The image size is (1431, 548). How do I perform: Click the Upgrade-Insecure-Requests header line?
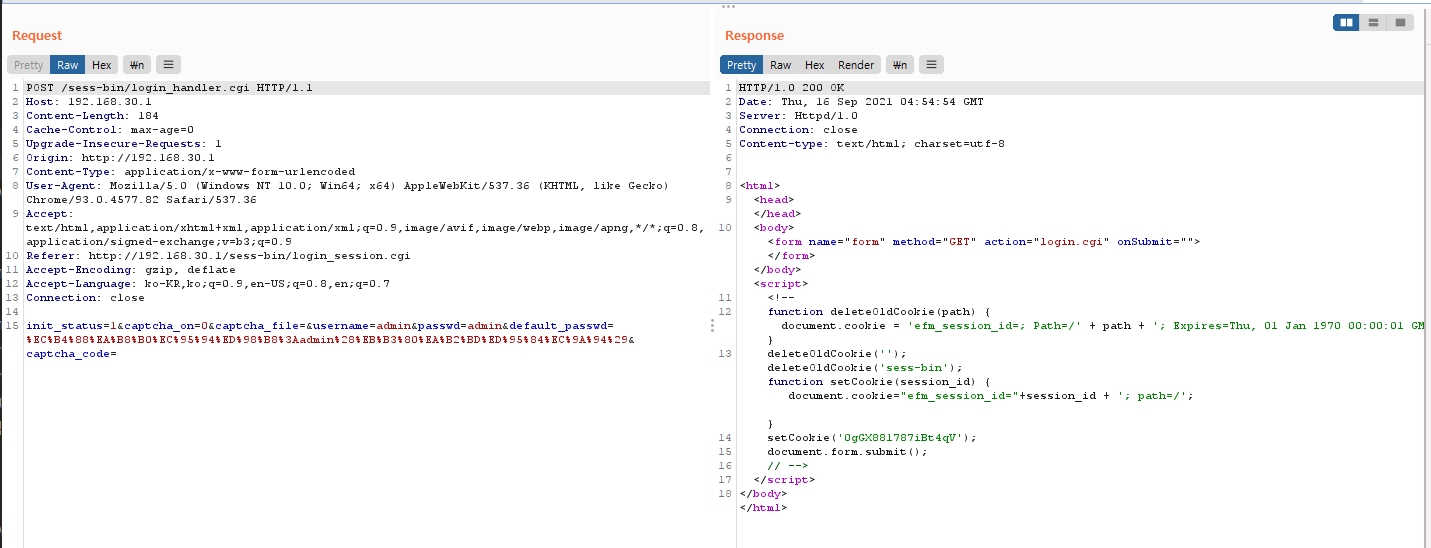click(124, 144)
